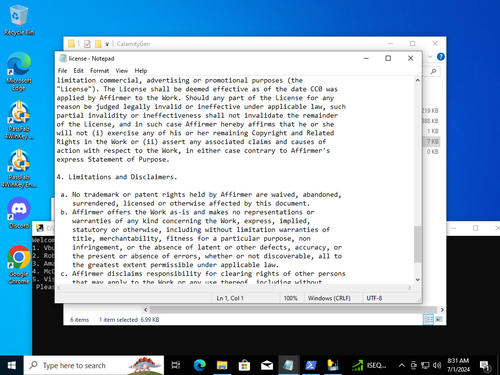The height and width of the screenshot is (375, 500).
Task: Maximize the Notepad window
Action: [388, 58]
